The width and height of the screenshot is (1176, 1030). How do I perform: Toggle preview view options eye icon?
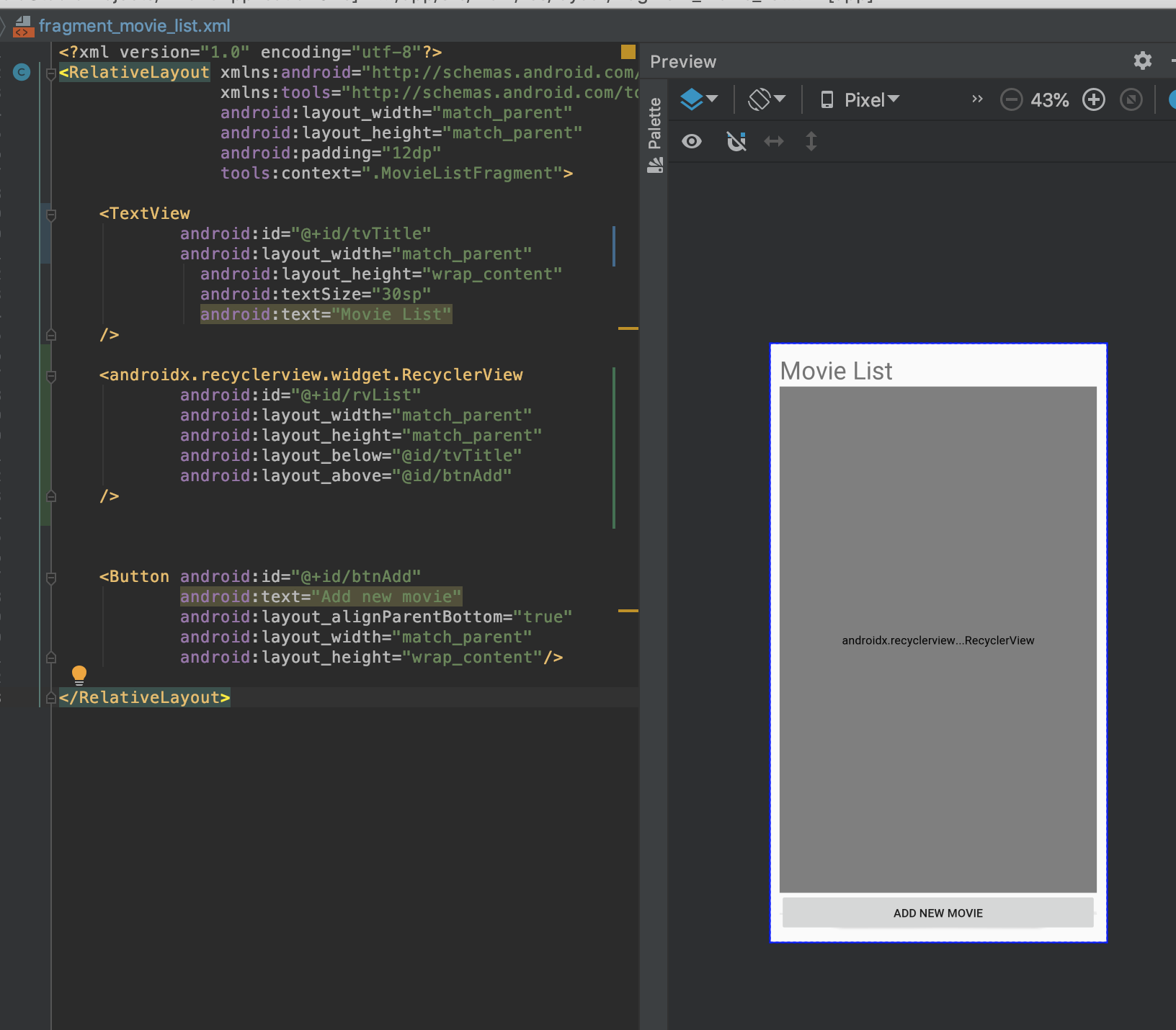(x=692, y=141)
